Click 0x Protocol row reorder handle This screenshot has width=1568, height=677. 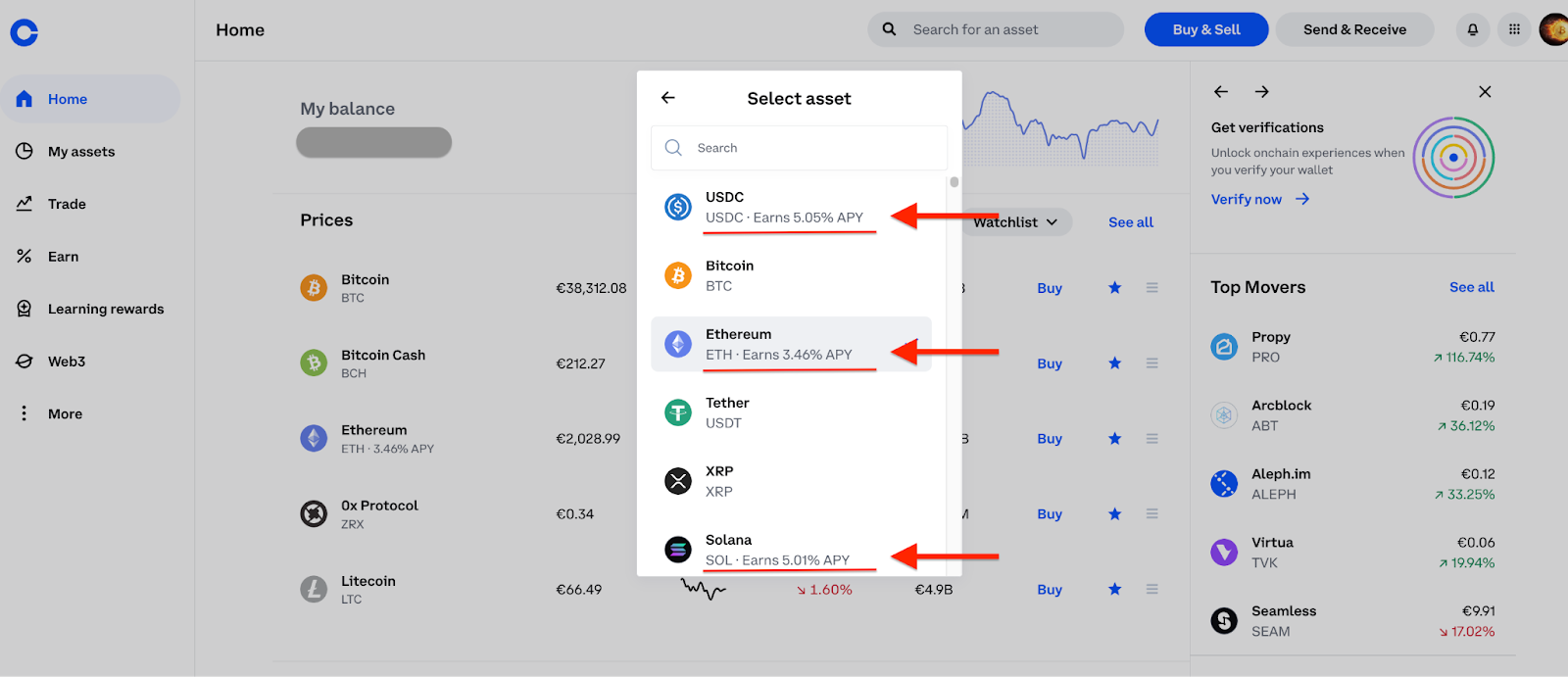click(1152, 514)
